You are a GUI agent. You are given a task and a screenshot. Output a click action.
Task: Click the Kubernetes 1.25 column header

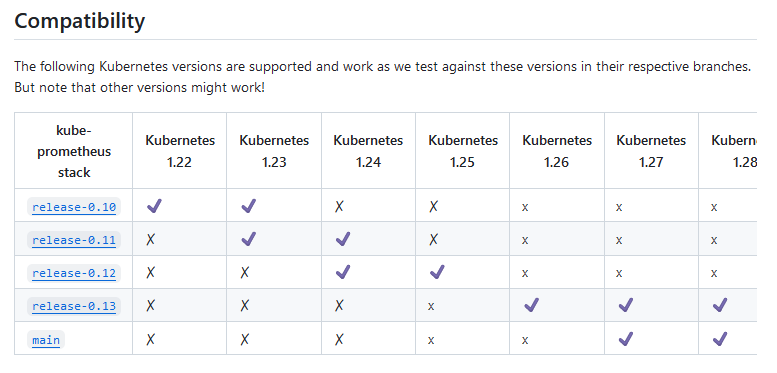pos(463,151)
